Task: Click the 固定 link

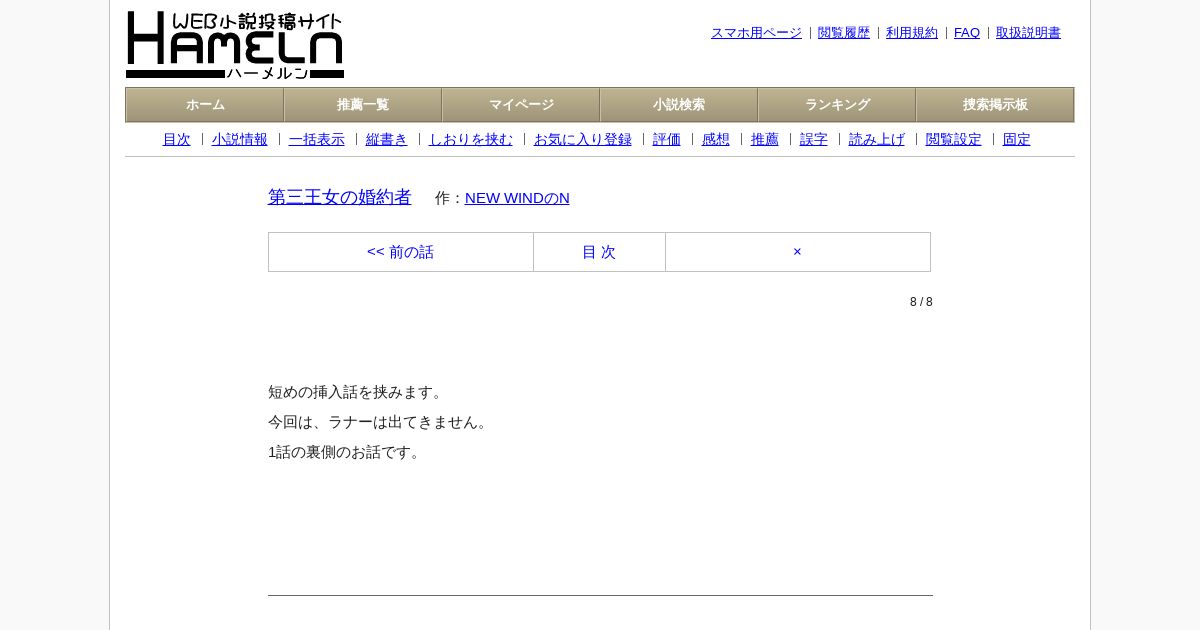Action: point(1017,139)
